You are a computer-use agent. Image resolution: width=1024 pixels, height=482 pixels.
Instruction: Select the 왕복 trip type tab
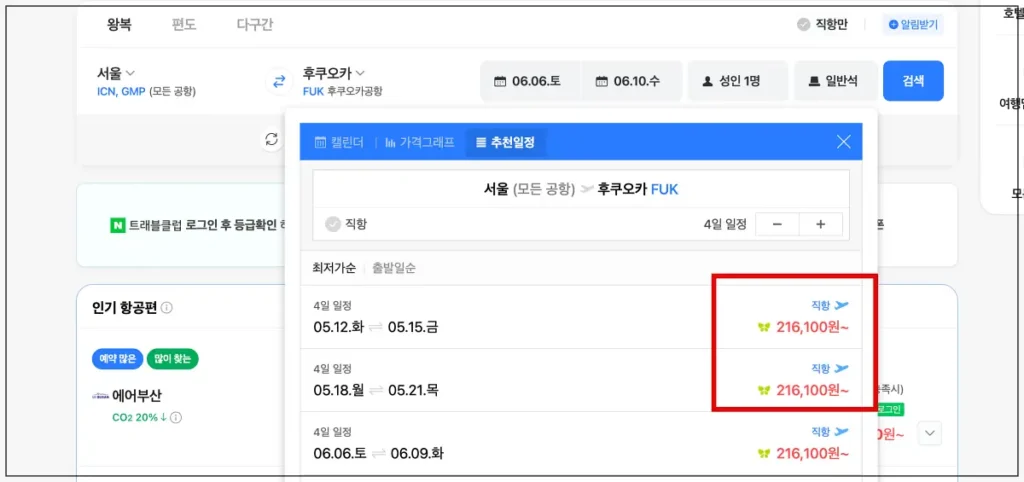120,25
